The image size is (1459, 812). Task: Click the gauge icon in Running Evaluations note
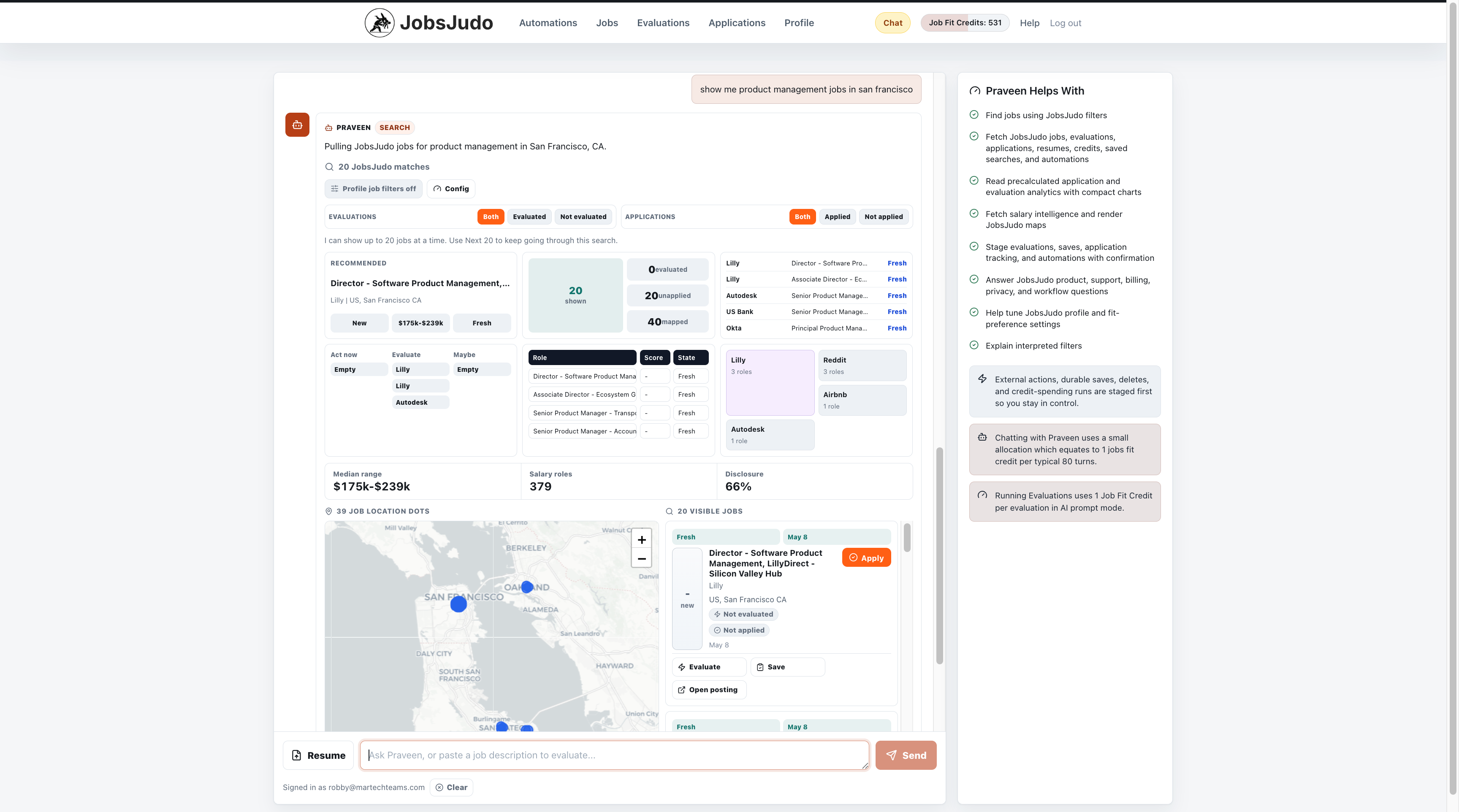point(983,495)
